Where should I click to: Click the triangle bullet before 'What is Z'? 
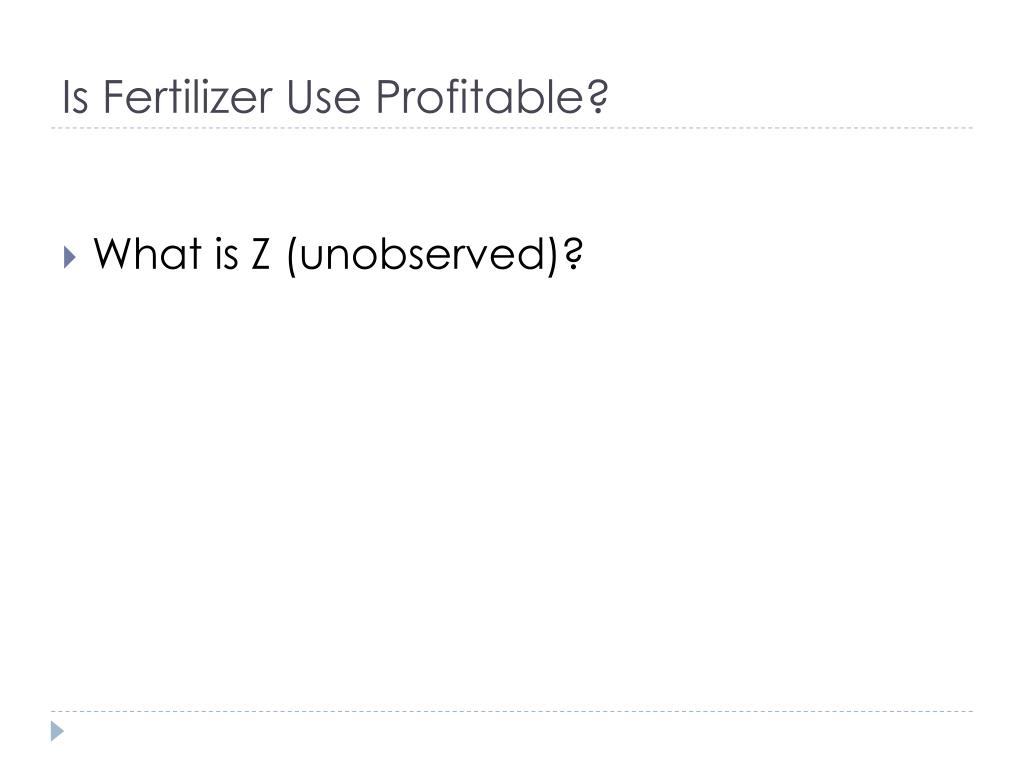(x=70, y=257)
